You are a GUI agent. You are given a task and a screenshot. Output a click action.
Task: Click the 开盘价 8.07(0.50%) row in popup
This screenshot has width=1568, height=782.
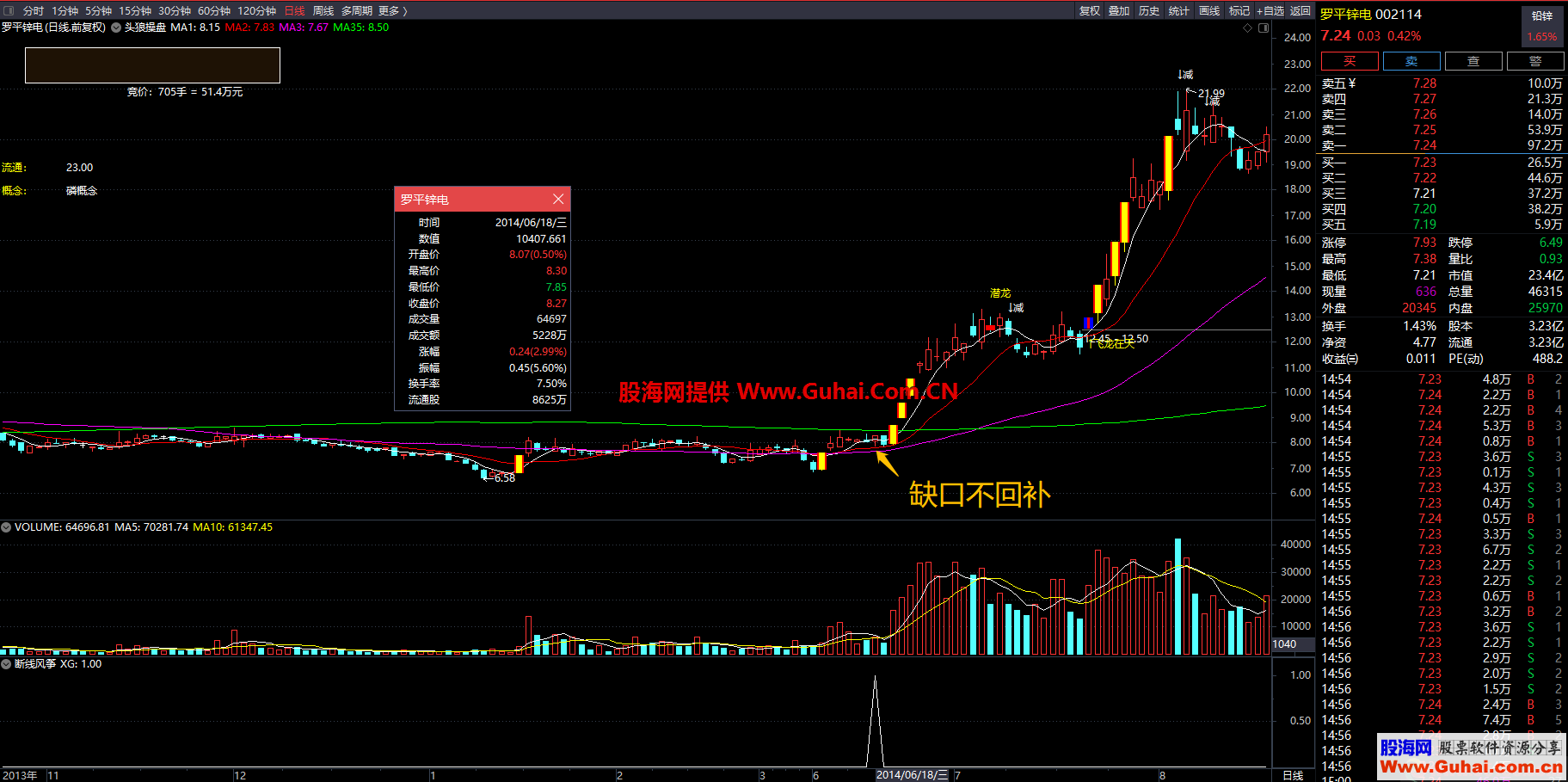tap(483, 255)
